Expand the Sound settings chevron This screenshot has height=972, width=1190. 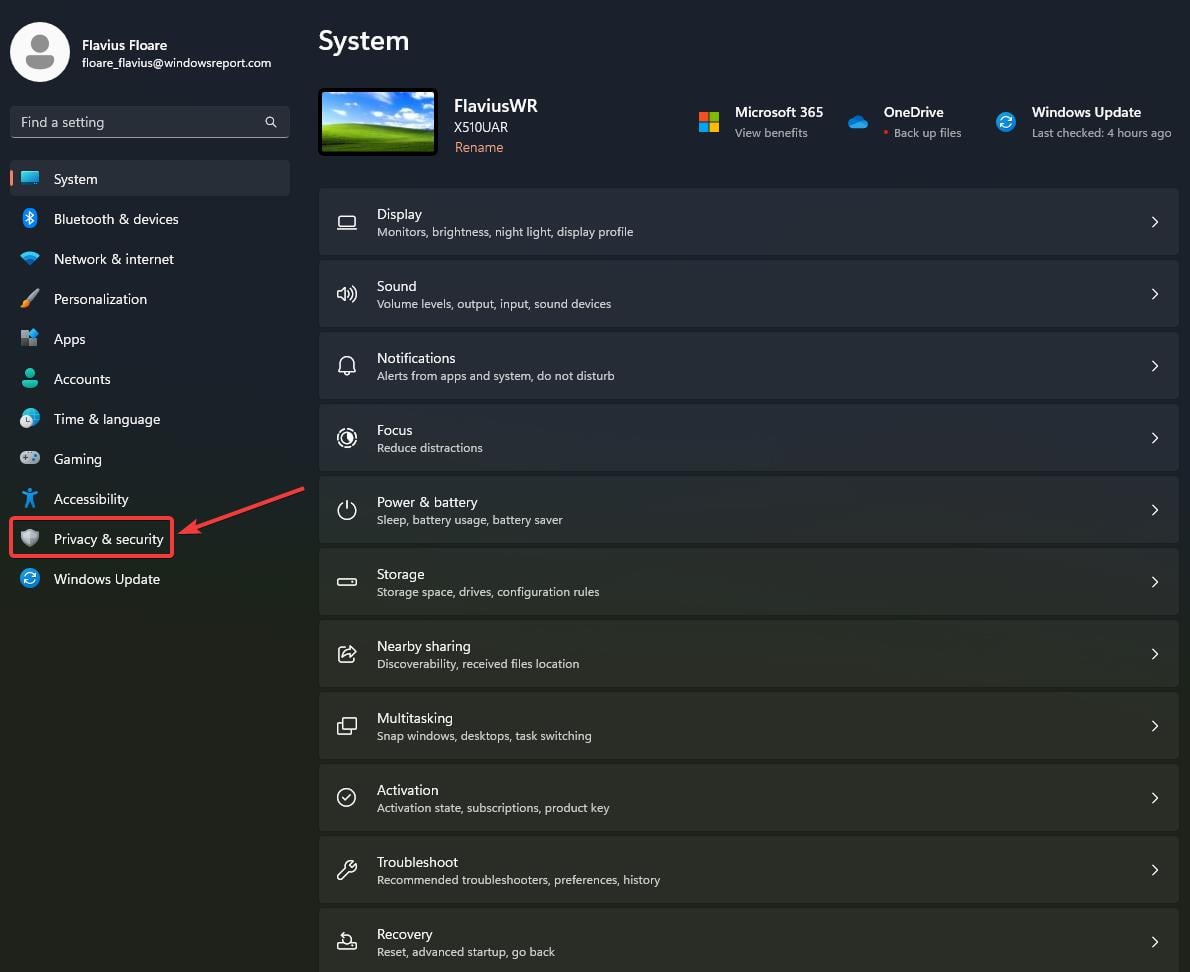(1154, 294)
